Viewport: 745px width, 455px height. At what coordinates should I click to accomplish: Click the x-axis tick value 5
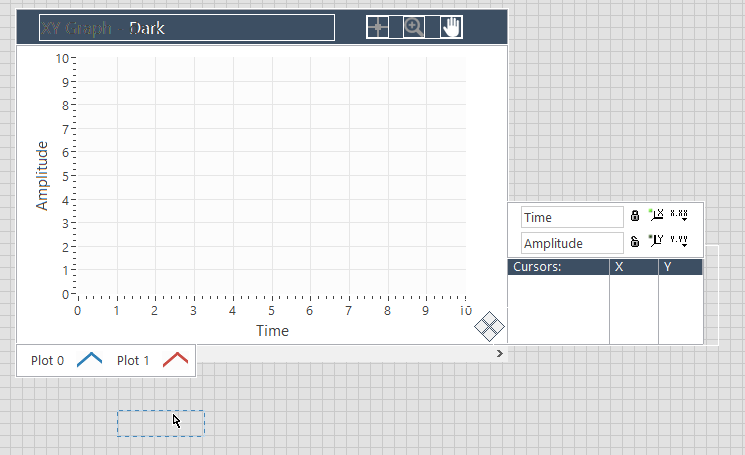point(271,311)
